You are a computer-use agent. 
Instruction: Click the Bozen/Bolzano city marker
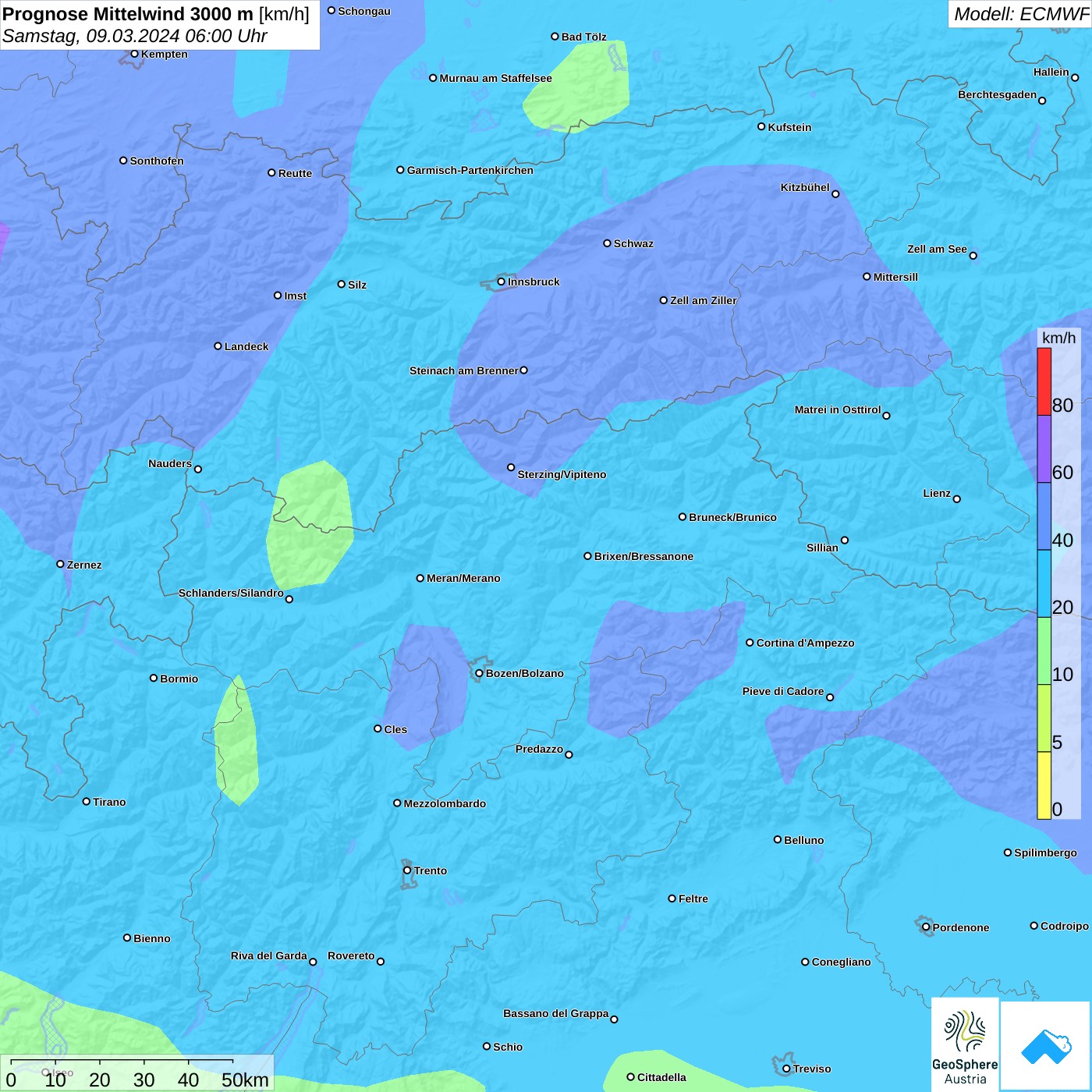click(x=479, y=673)
